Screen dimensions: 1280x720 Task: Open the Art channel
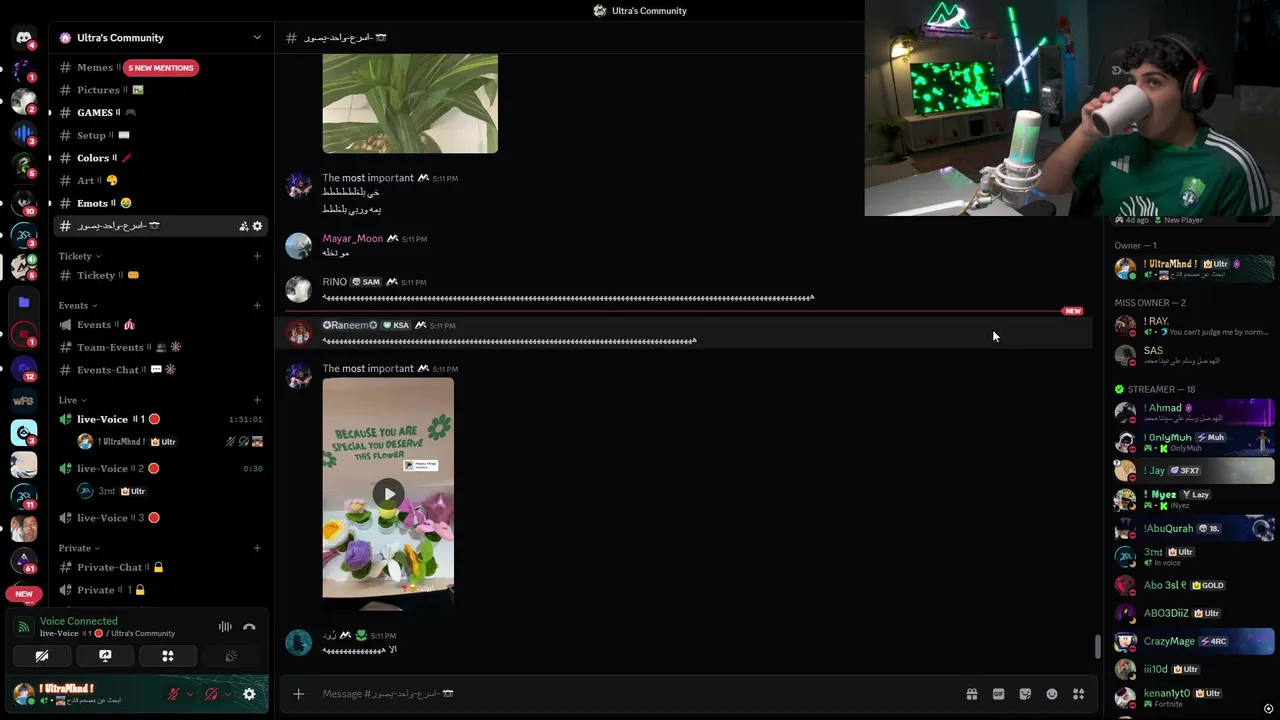click(161, 181)
